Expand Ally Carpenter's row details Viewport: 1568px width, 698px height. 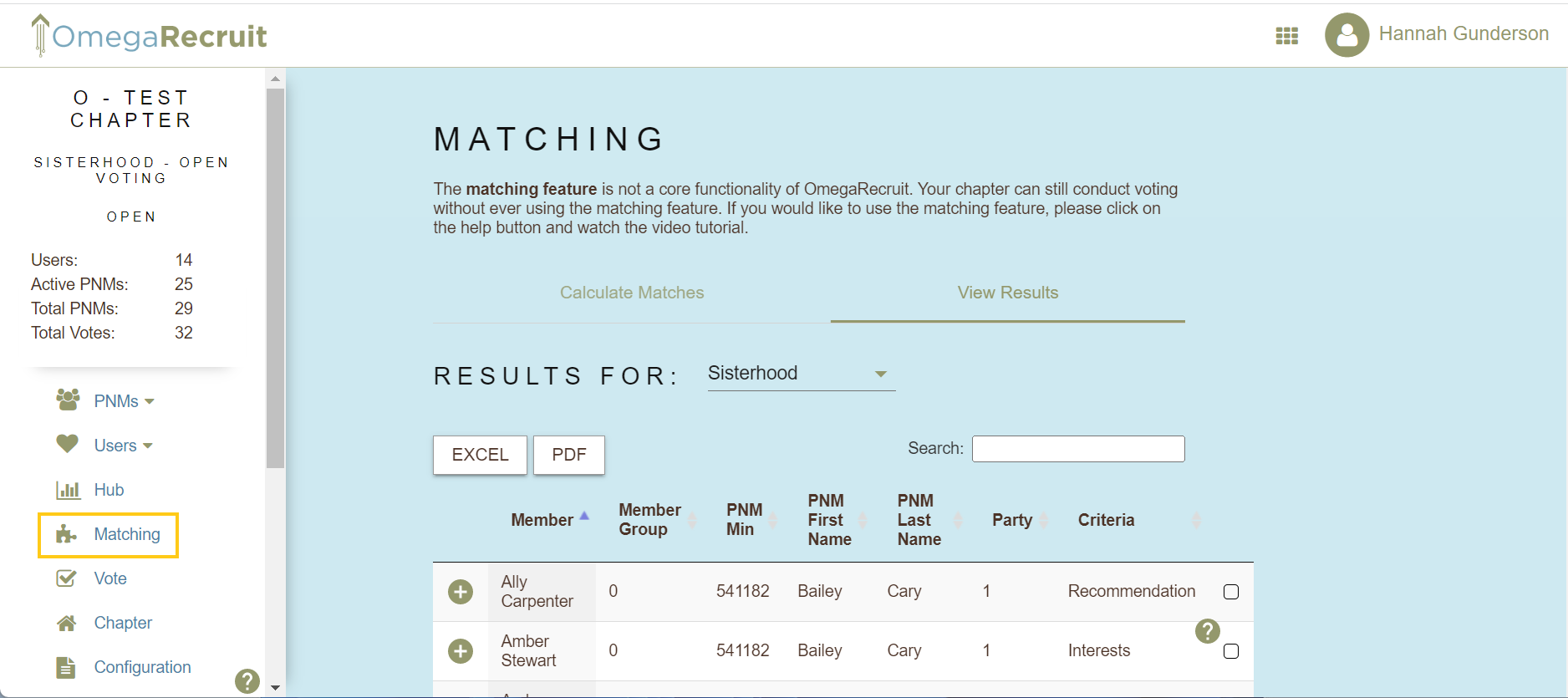coord(460,591)
